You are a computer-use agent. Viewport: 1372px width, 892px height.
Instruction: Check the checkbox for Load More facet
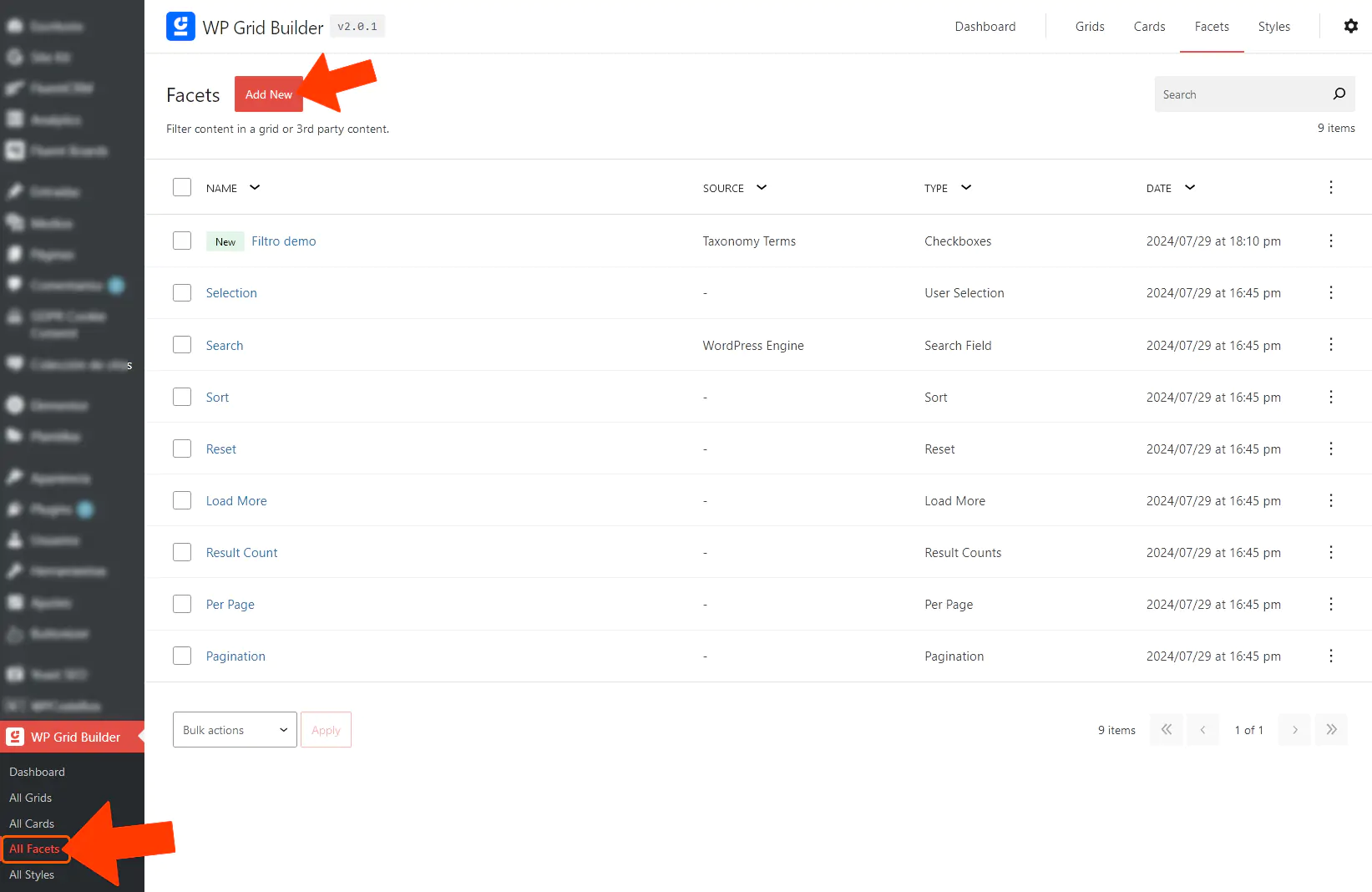181,499
